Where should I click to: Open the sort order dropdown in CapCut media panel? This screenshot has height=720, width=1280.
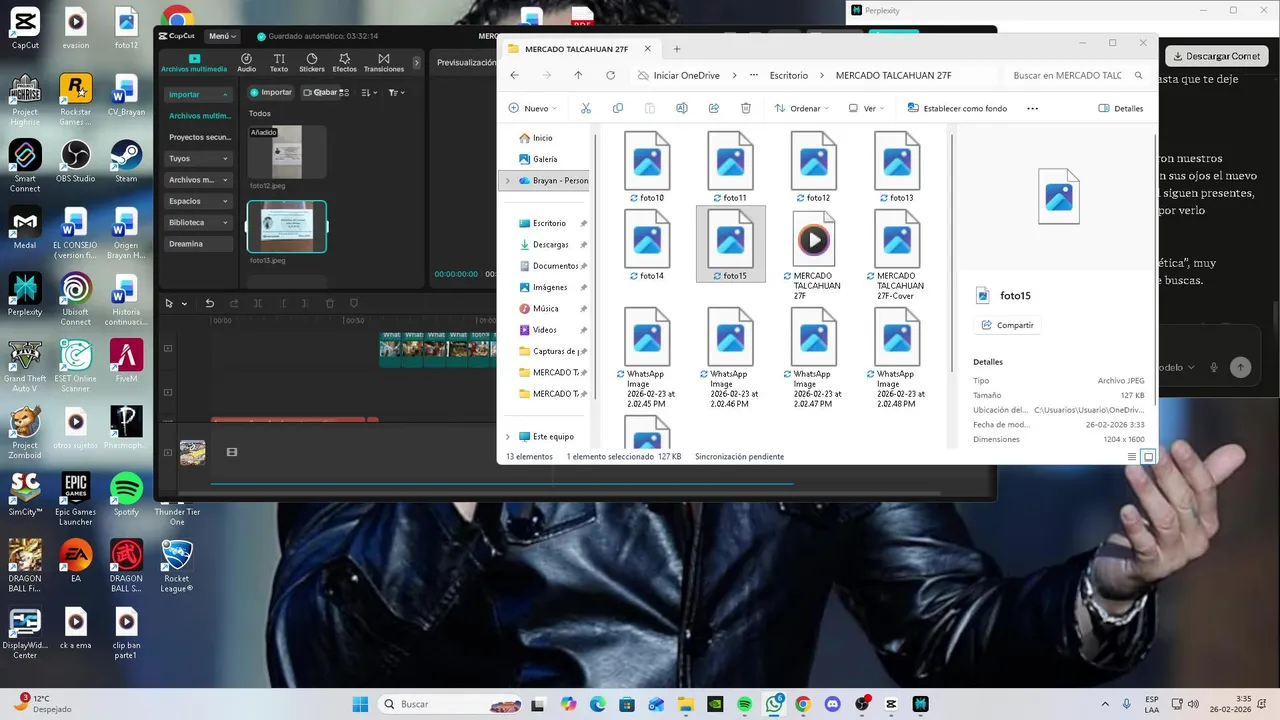click(369, 92)
